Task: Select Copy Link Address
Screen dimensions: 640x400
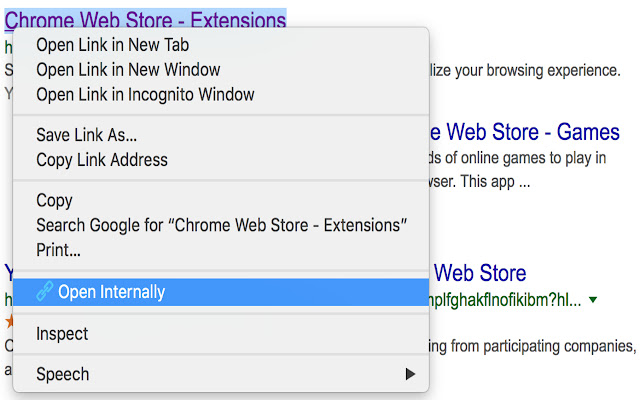Action: (102, 160)
